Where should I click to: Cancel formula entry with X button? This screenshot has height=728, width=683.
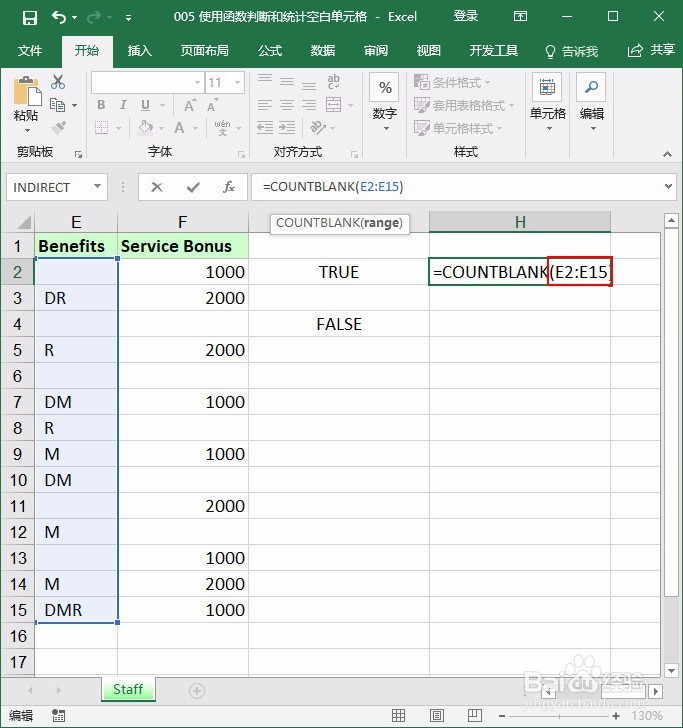[157, 187]
